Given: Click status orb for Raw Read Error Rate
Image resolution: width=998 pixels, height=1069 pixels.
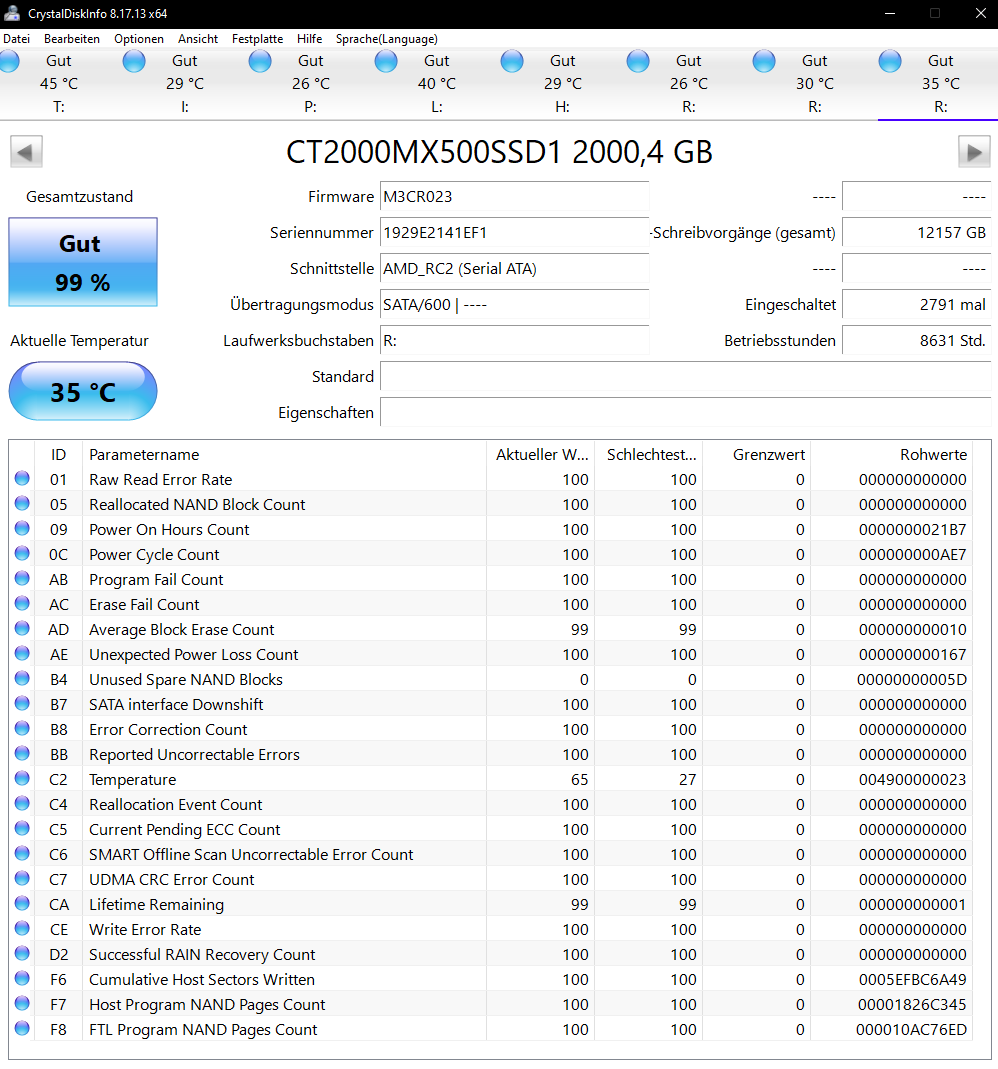Looking at the screenshot, I should coord(22,479).
